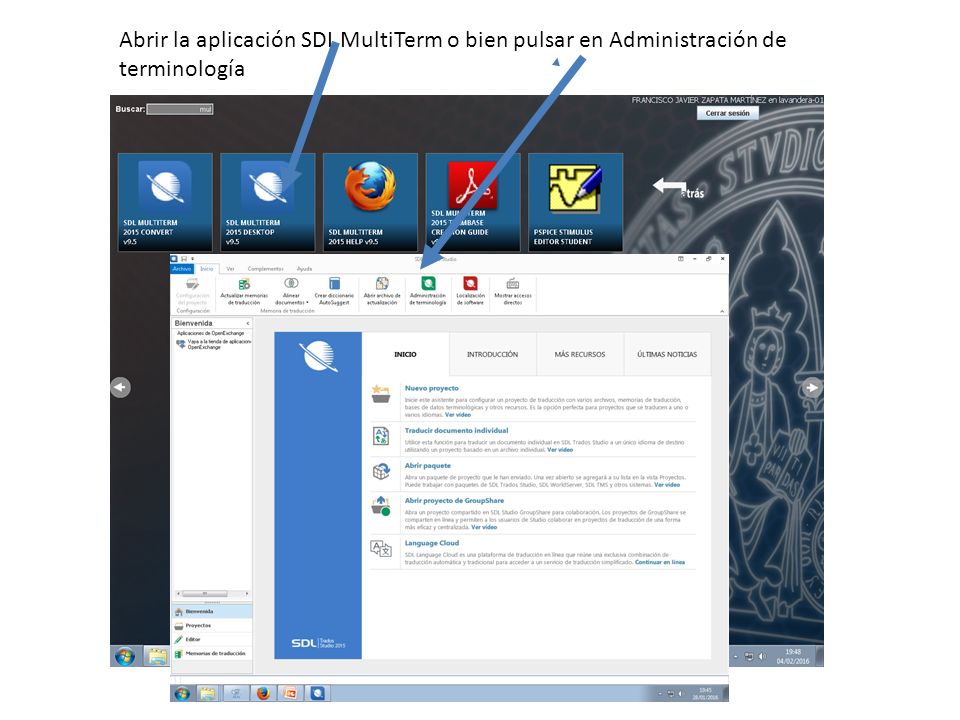
Task: Open MultiTerm Termbase Creation Guide PDF tile
Action: pos(473,202)
